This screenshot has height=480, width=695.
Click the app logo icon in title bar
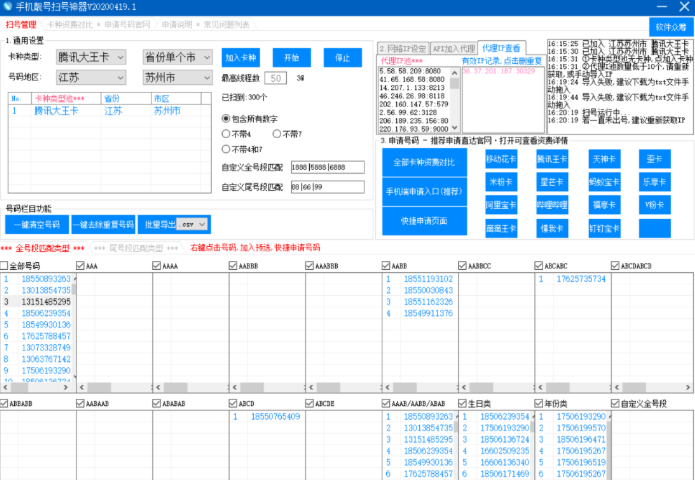click(8, 7)
